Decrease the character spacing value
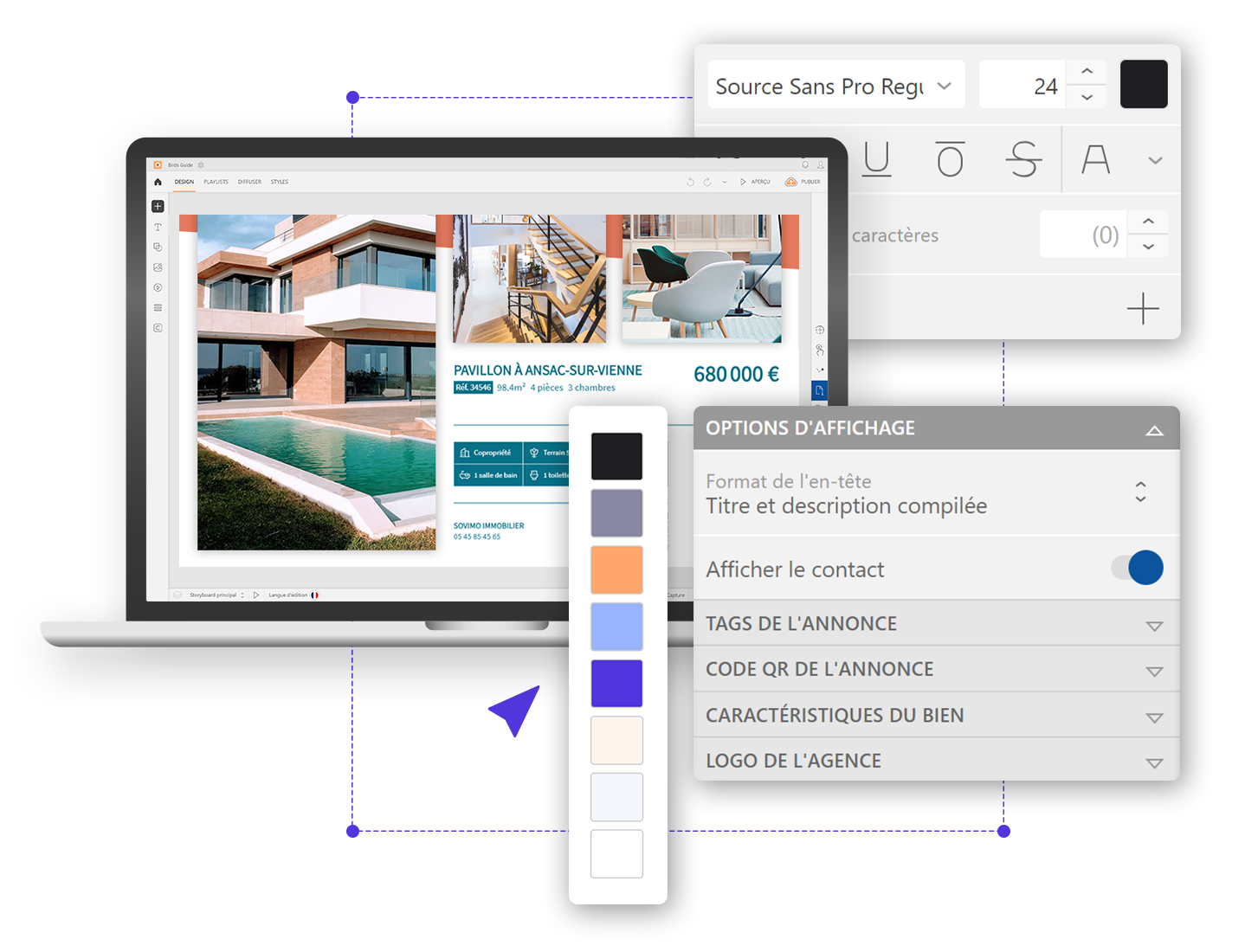1245x952 pixels. 1148,247
